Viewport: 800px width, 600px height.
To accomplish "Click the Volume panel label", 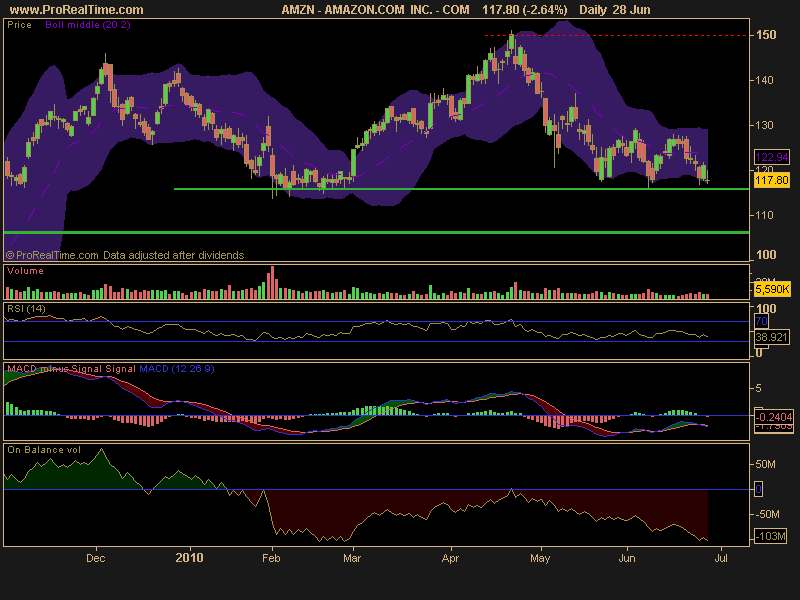I will pyautogui.click(x=25, y=271).
